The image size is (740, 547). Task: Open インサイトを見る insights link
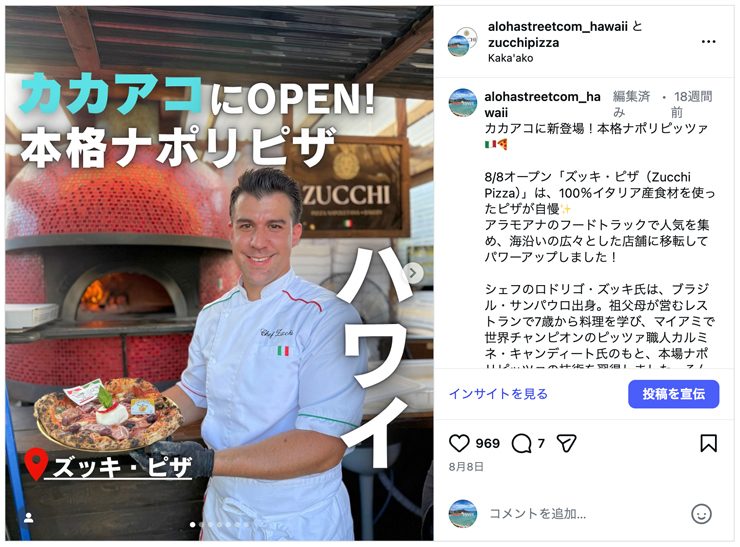(x=498, y=394)
